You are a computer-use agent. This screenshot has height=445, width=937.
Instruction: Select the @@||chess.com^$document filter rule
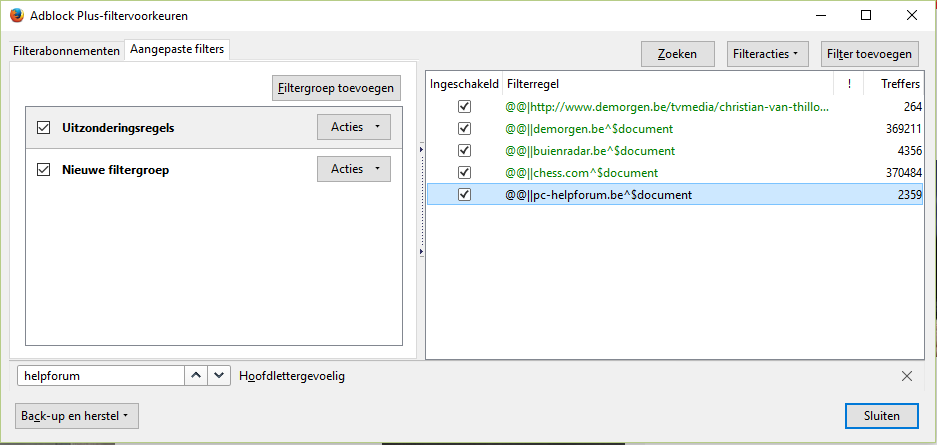[581, 173]
